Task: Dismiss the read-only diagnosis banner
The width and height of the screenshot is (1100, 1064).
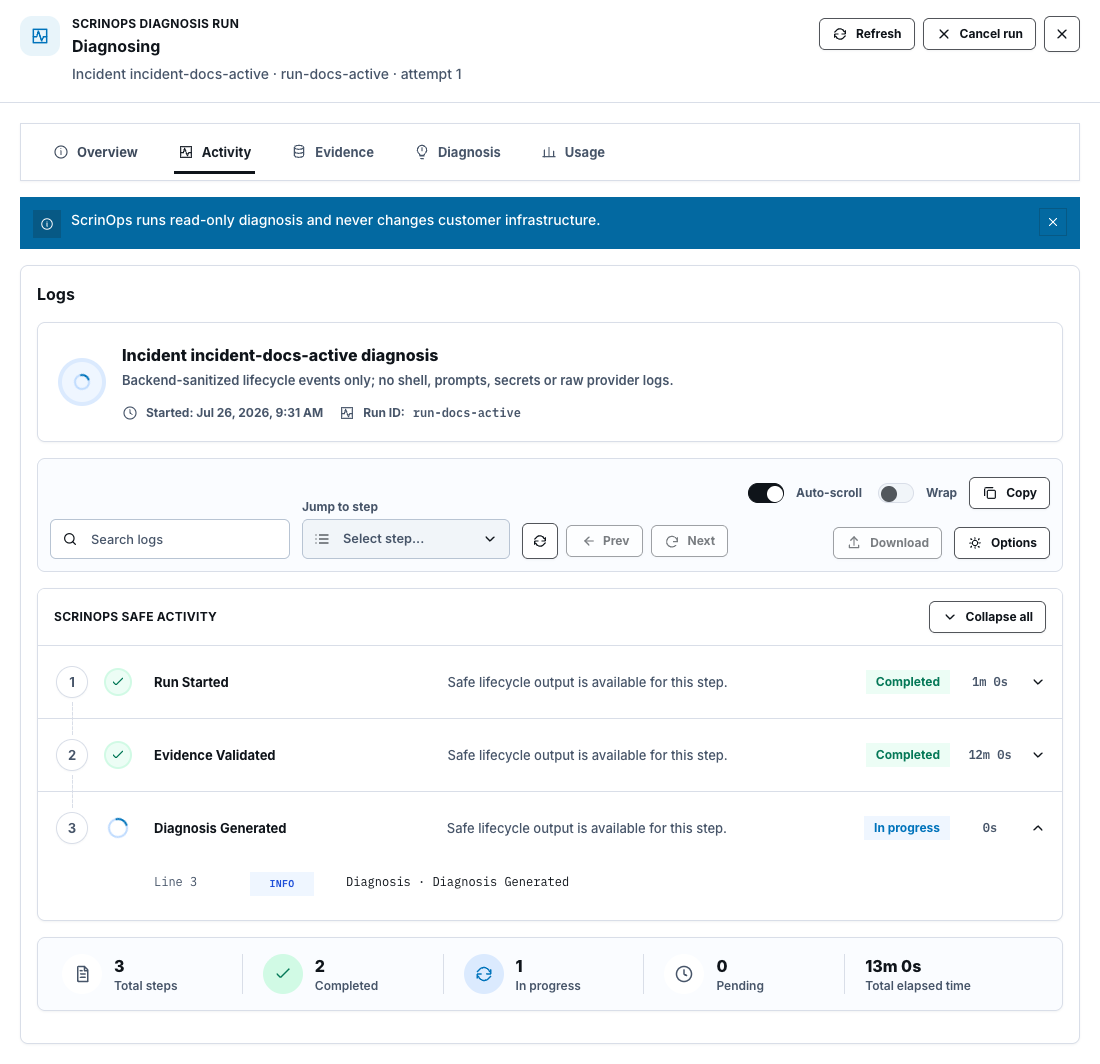Action: [x=1052, y=222]
